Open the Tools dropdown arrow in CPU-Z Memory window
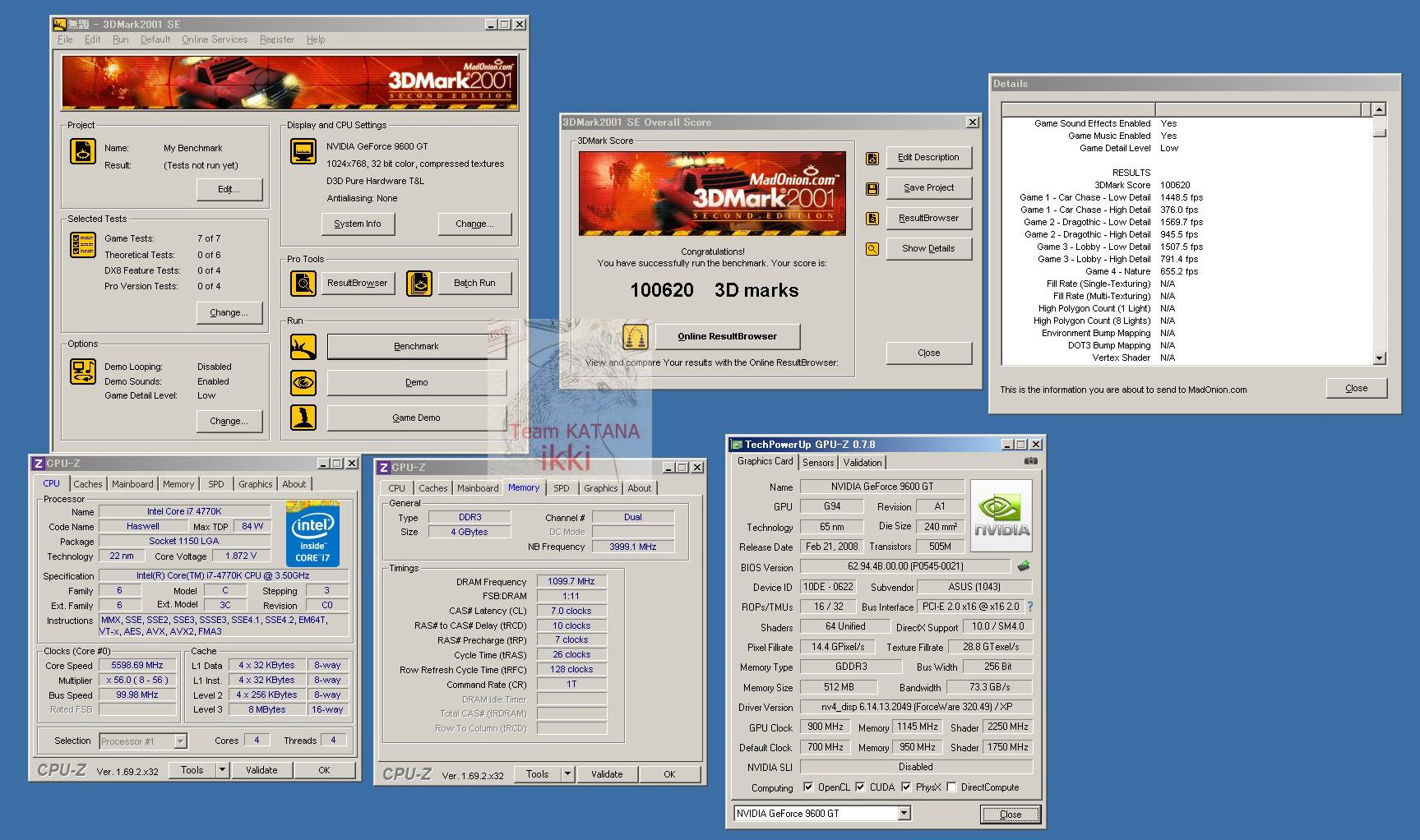The width and height of the screenshot is (1420, 840). (x=567, y=774)
